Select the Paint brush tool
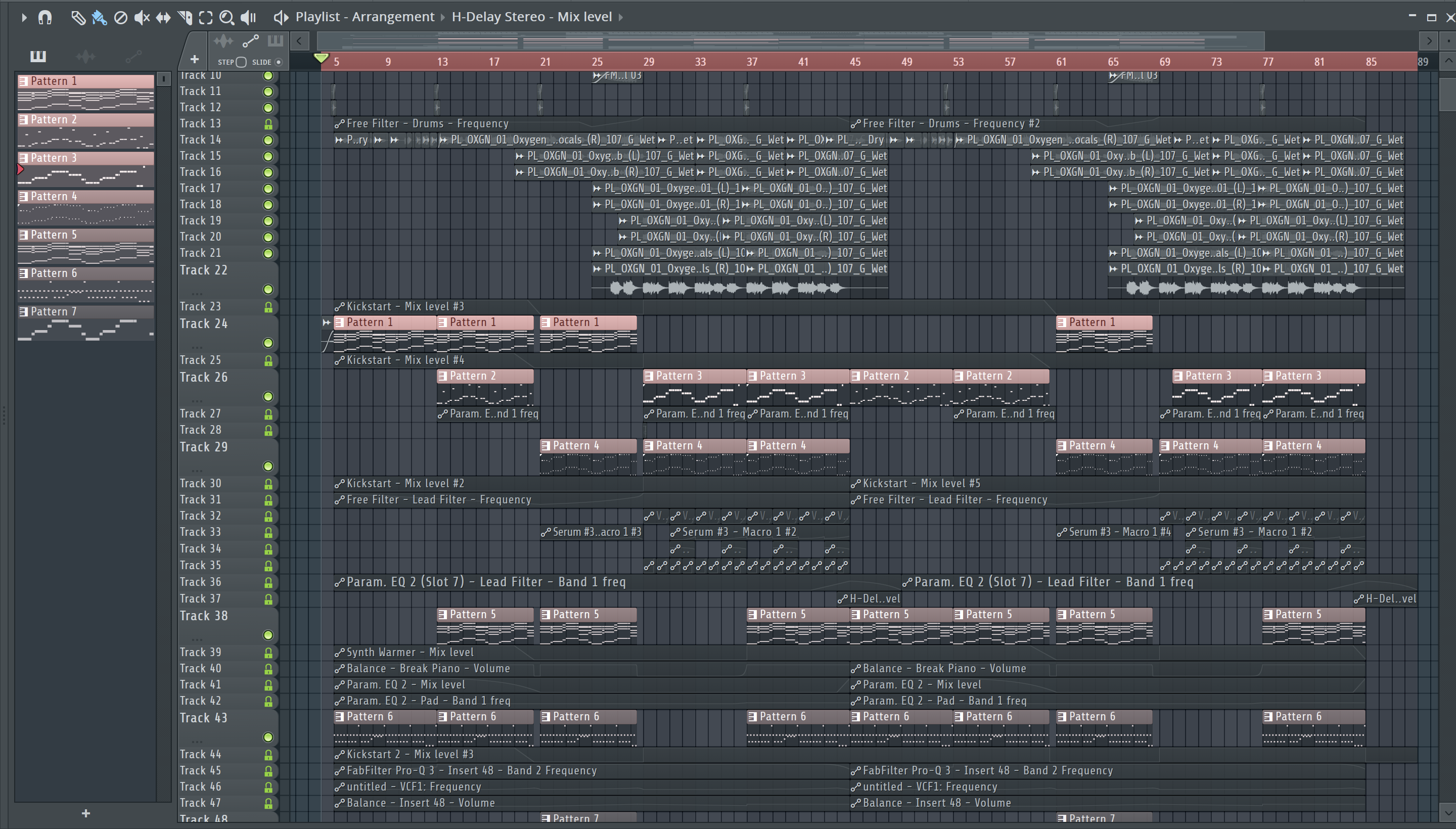1456x829 pixels. [x=99, y=18]
